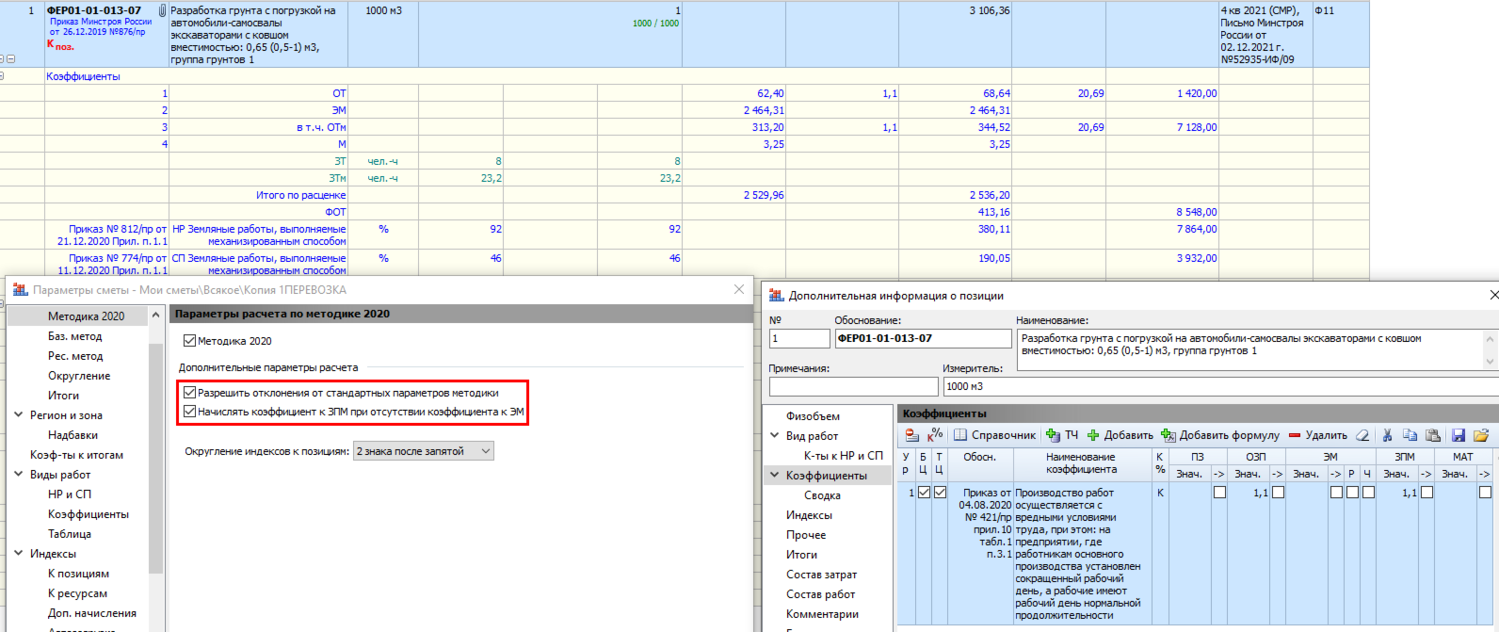The image size is (1499, 632).
Task: Collapse the Вид работ tree node
Action: click(x=774, y=436)
